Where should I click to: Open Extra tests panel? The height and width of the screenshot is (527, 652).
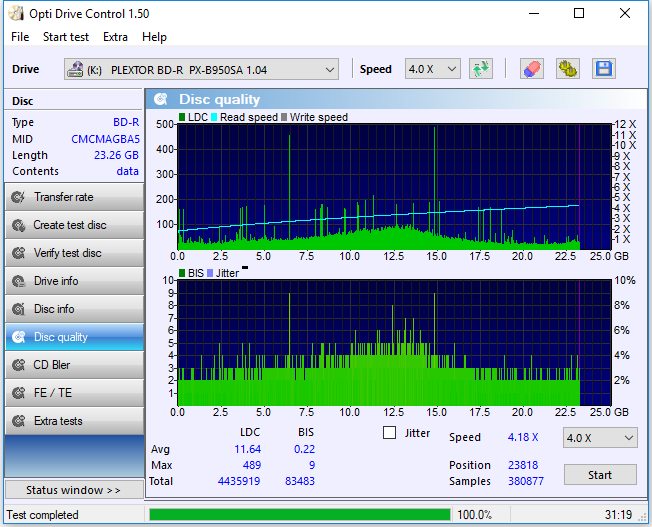point(73,421)
